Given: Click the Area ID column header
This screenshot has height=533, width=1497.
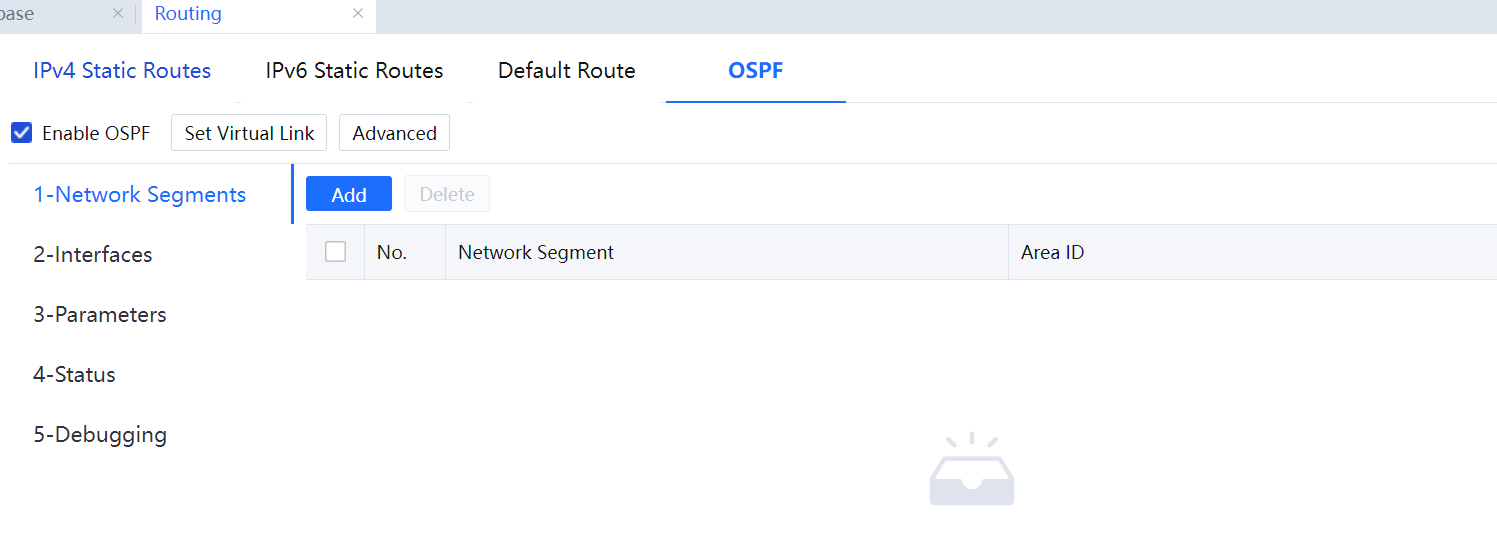Looking at the screenshot, I should click(x=1052, y=253).
